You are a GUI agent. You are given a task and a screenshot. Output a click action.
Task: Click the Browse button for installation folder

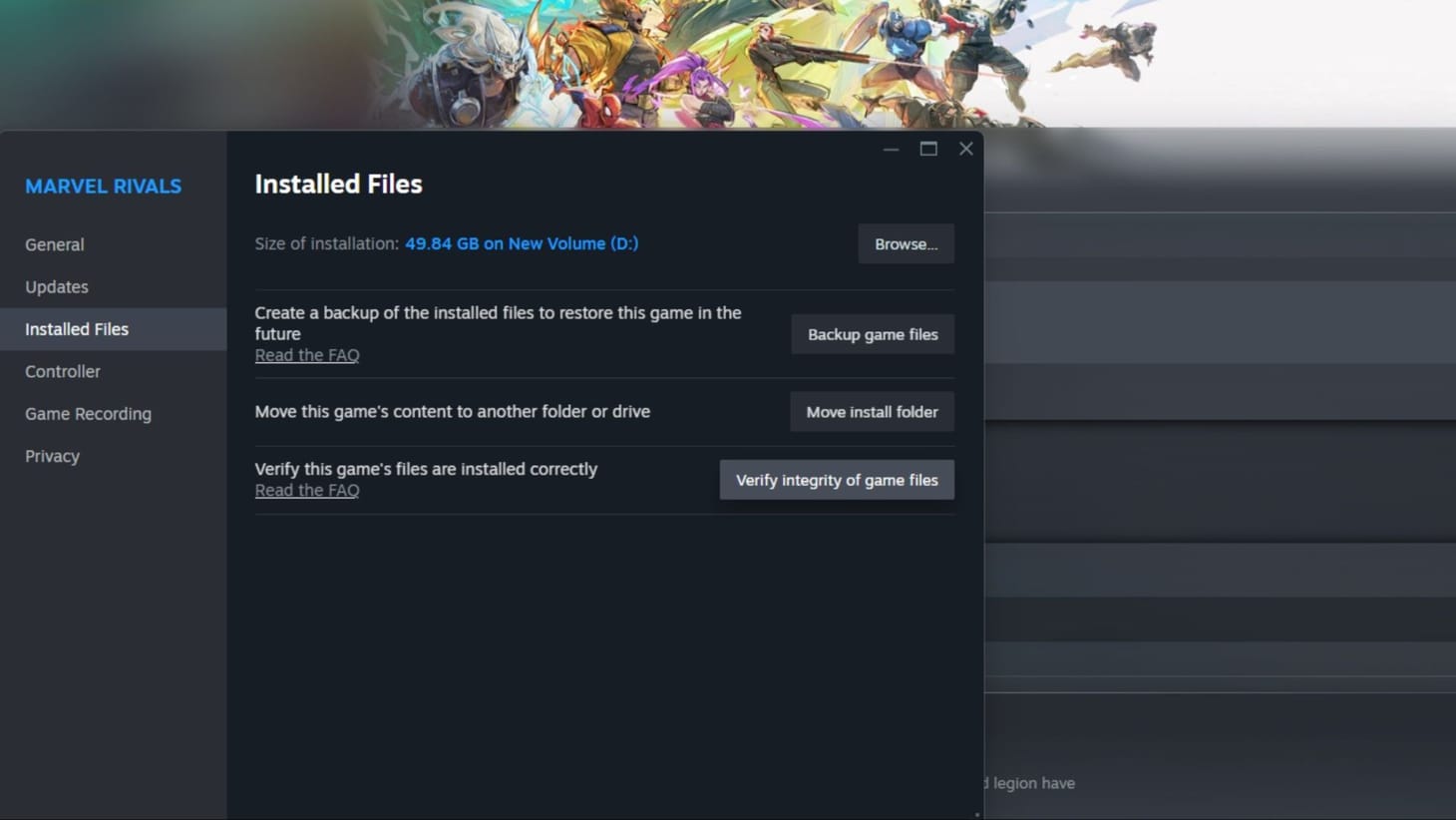pyautogui.click(x=905, y=243)
